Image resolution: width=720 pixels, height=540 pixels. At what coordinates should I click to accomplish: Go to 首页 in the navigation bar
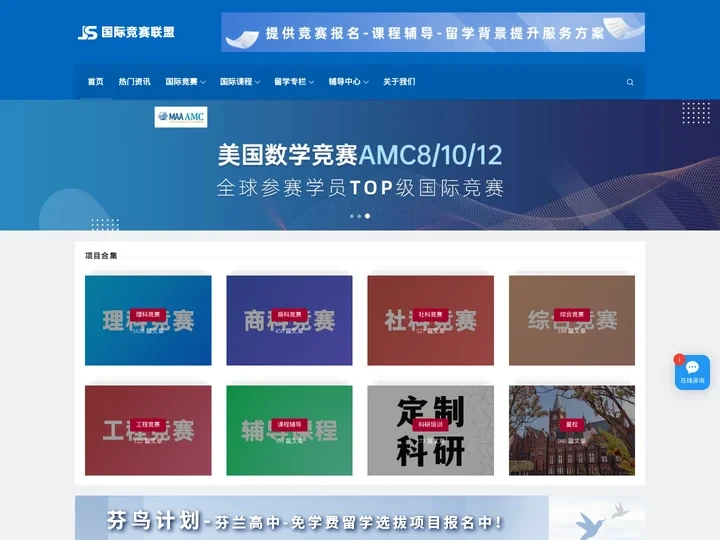coord(96,82)
